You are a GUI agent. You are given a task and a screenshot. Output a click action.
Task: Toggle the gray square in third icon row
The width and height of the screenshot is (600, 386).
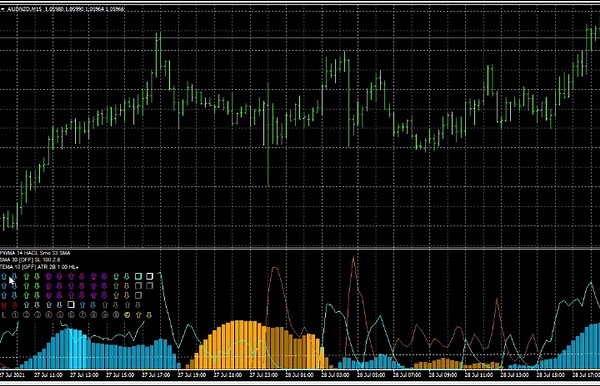pos(139,295)
